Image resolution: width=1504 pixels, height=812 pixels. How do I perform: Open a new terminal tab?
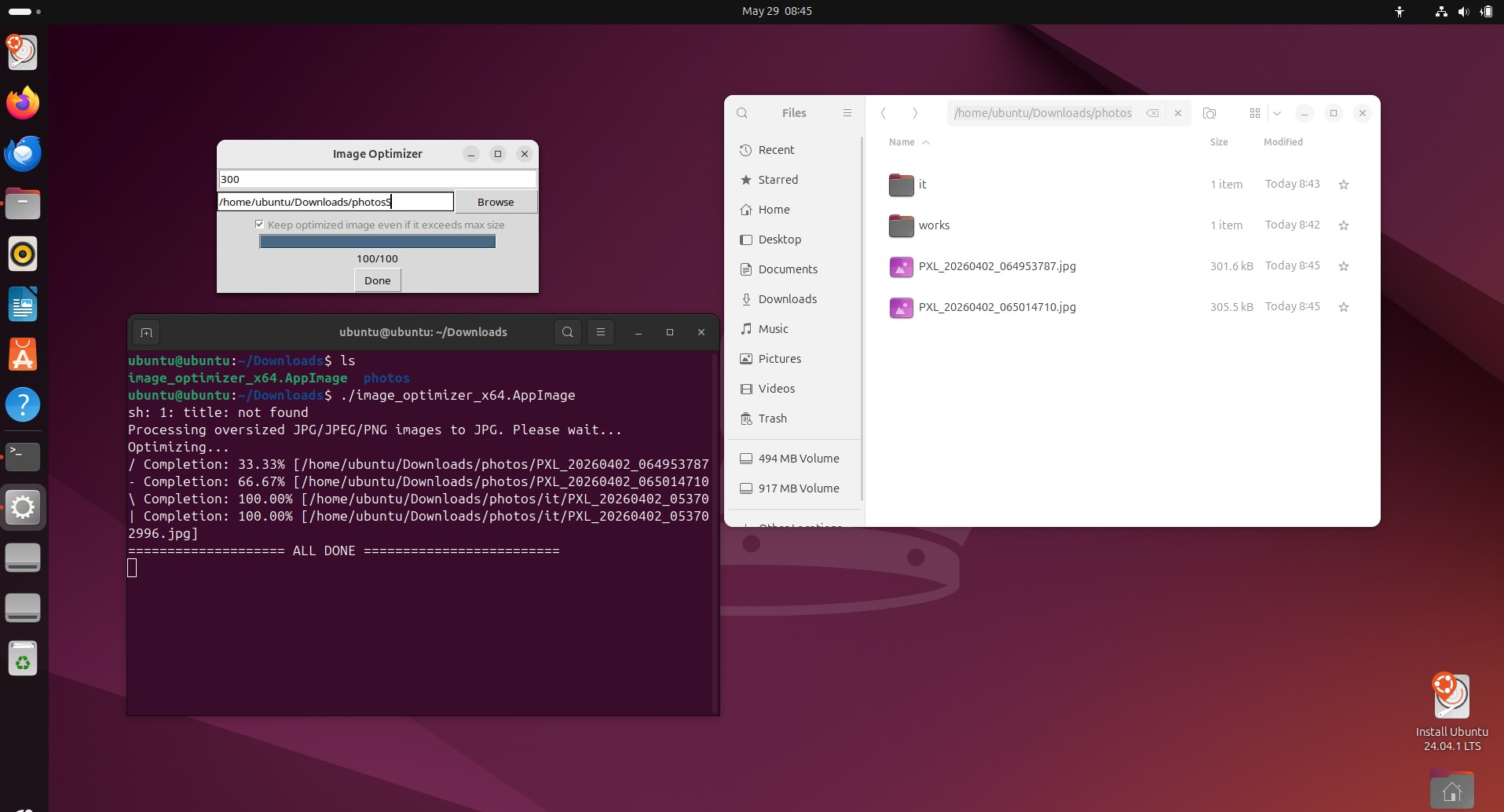coord(146,332)
